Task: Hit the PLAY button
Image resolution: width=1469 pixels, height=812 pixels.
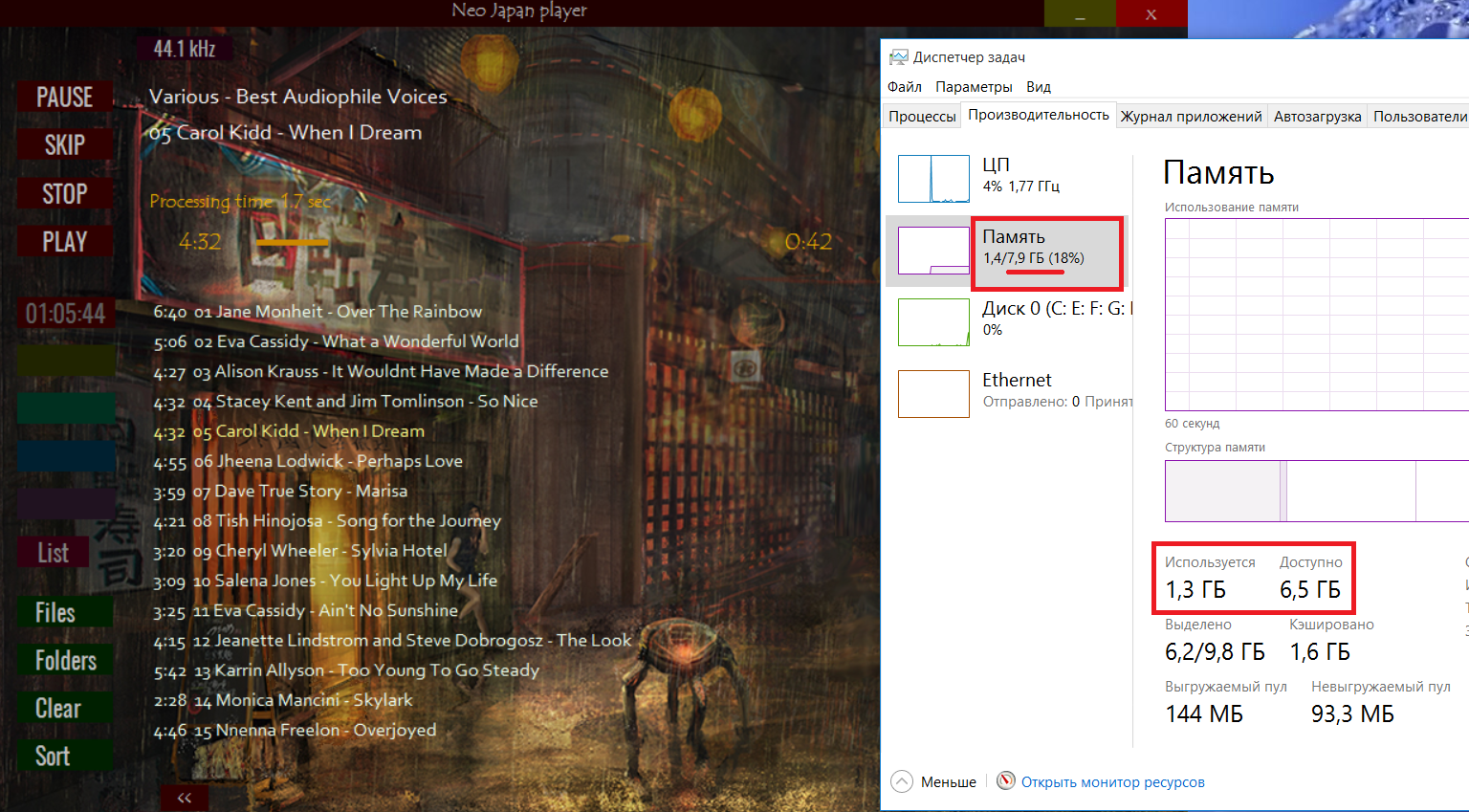Action: click(65, 242)
